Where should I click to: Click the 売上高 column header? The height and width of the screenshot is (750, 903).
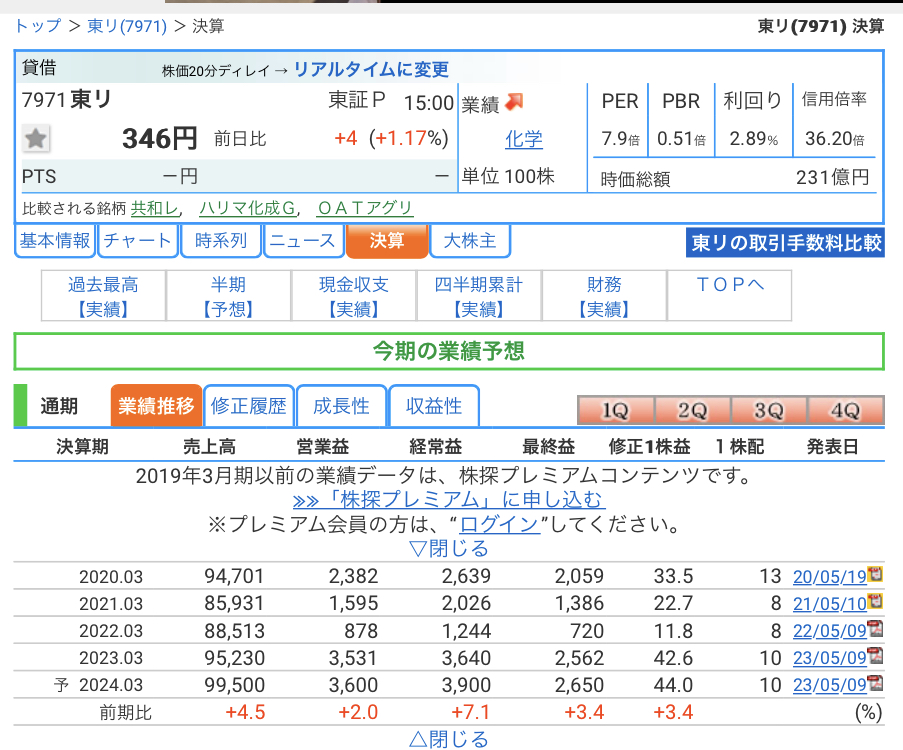click(210, 446)
